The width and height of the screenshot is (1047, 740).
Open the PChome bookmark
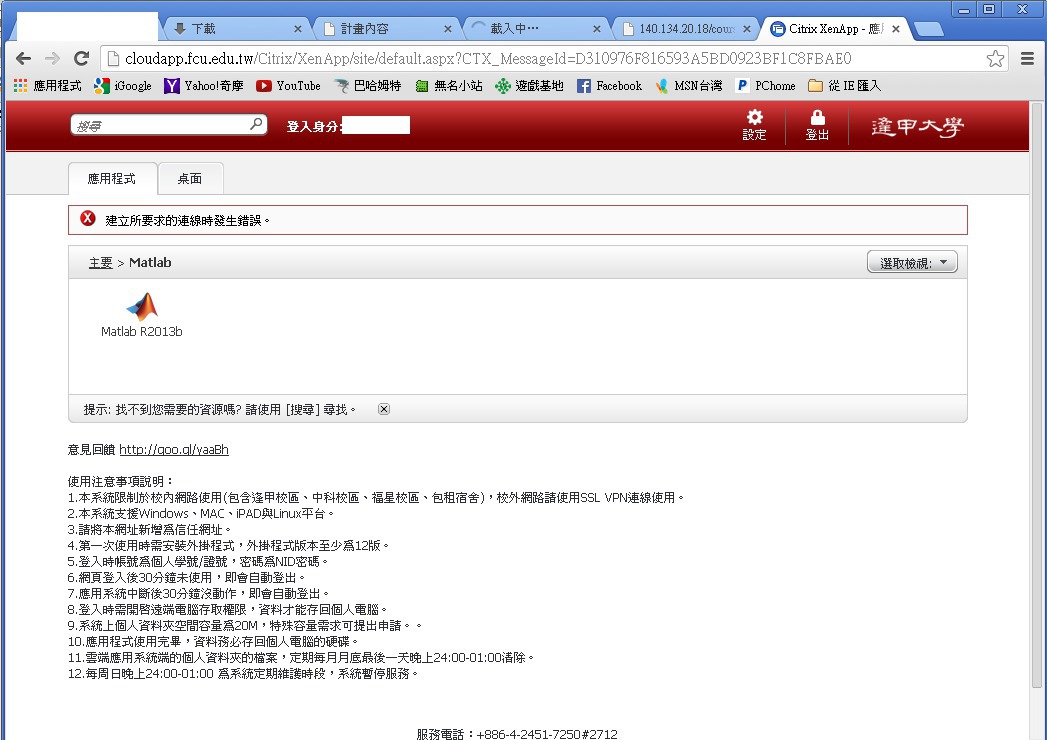tap(765, 85)
